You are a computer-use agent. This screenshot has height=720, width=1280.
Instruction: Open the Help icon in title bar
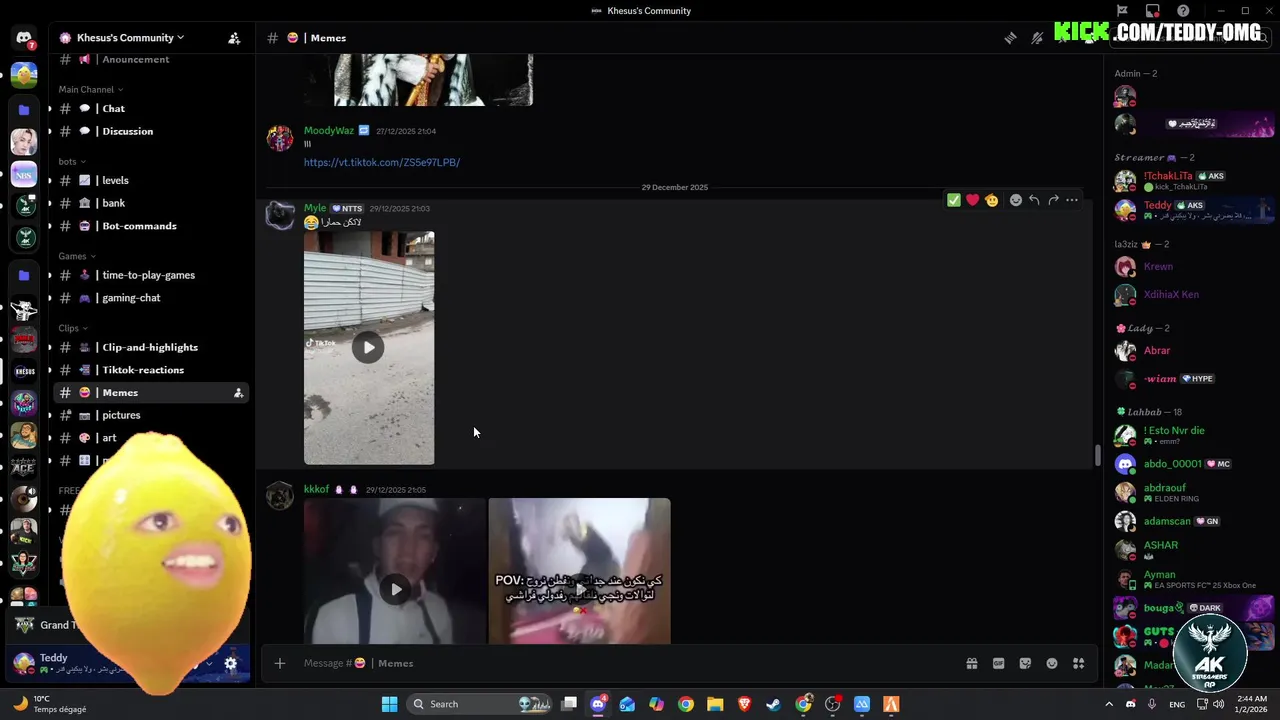coord(1183,11)
